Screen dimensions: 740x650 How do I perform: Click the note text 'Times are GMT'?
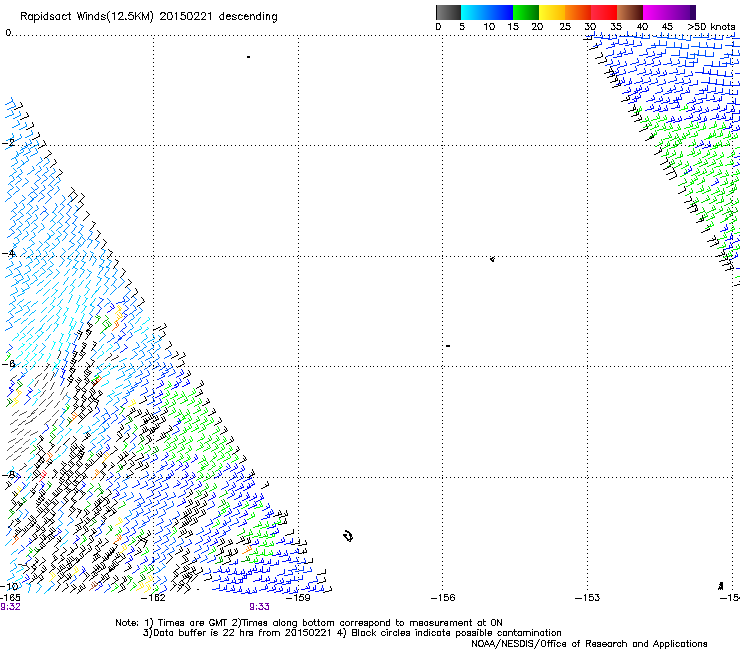[x=192, y=623]
